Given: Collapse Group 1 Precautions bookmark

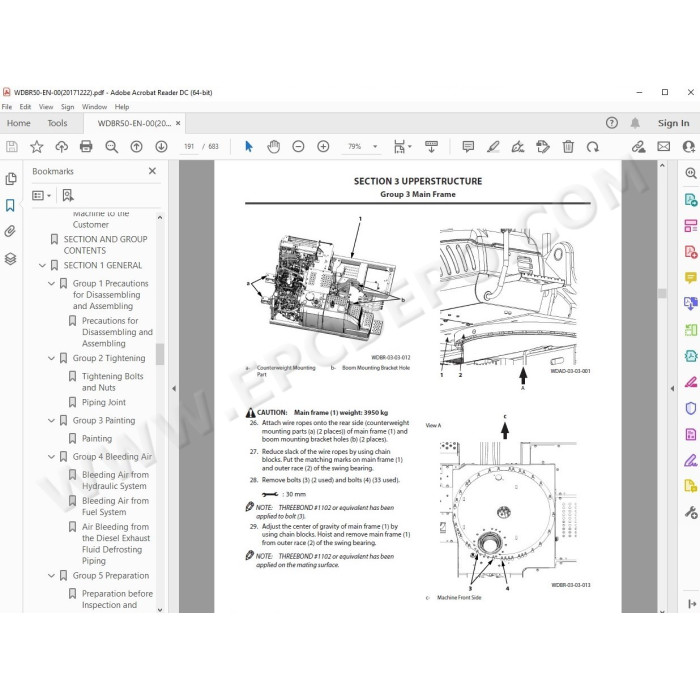Looking at the screenshot, I should point(51,283).
